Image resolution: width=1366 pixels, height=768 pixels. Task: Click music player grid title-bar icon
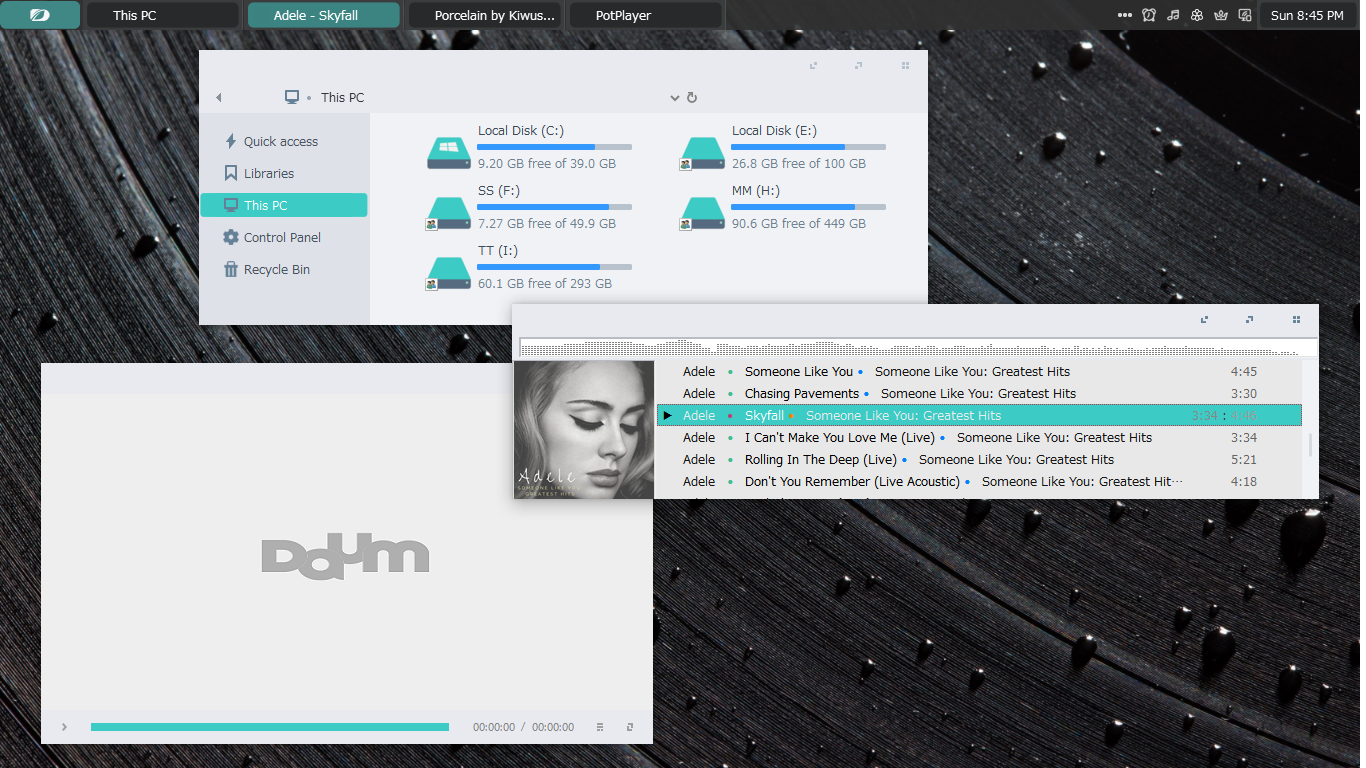1296,320
